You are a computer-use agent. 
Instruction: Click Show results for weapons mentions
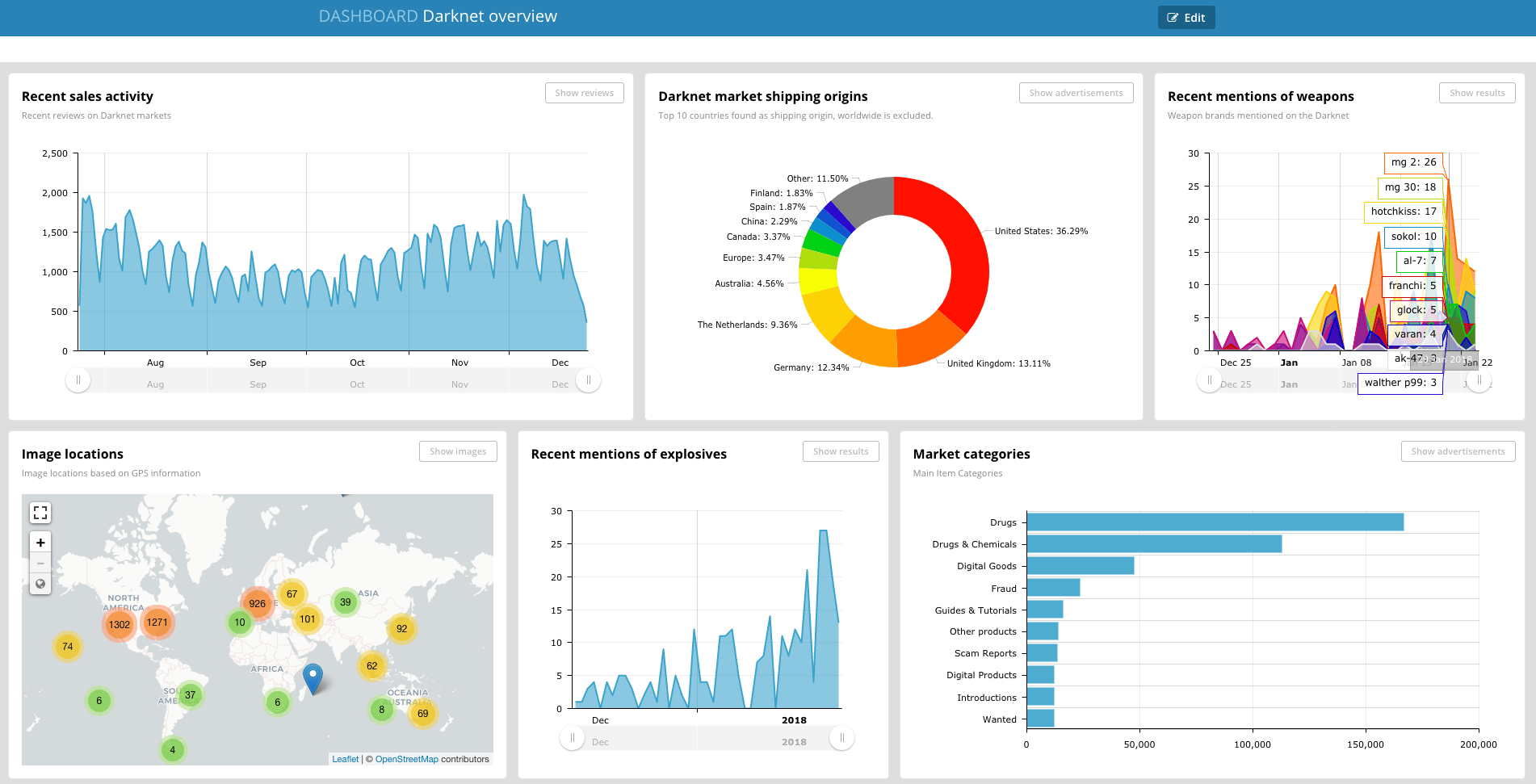click(1477, 93)
